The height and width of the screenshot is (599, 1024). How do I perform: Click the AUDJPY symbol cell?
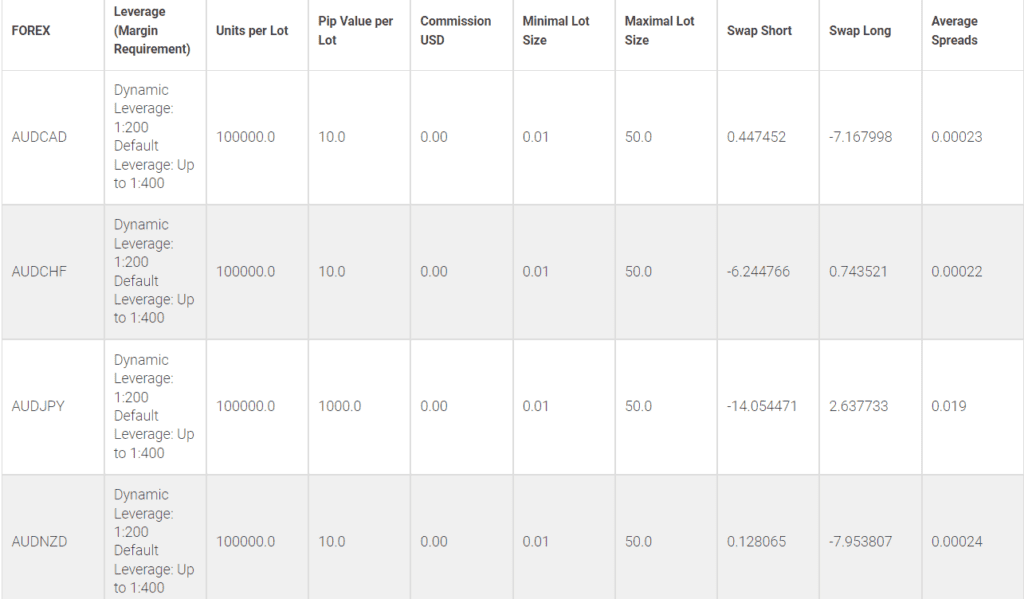point(38,407)
